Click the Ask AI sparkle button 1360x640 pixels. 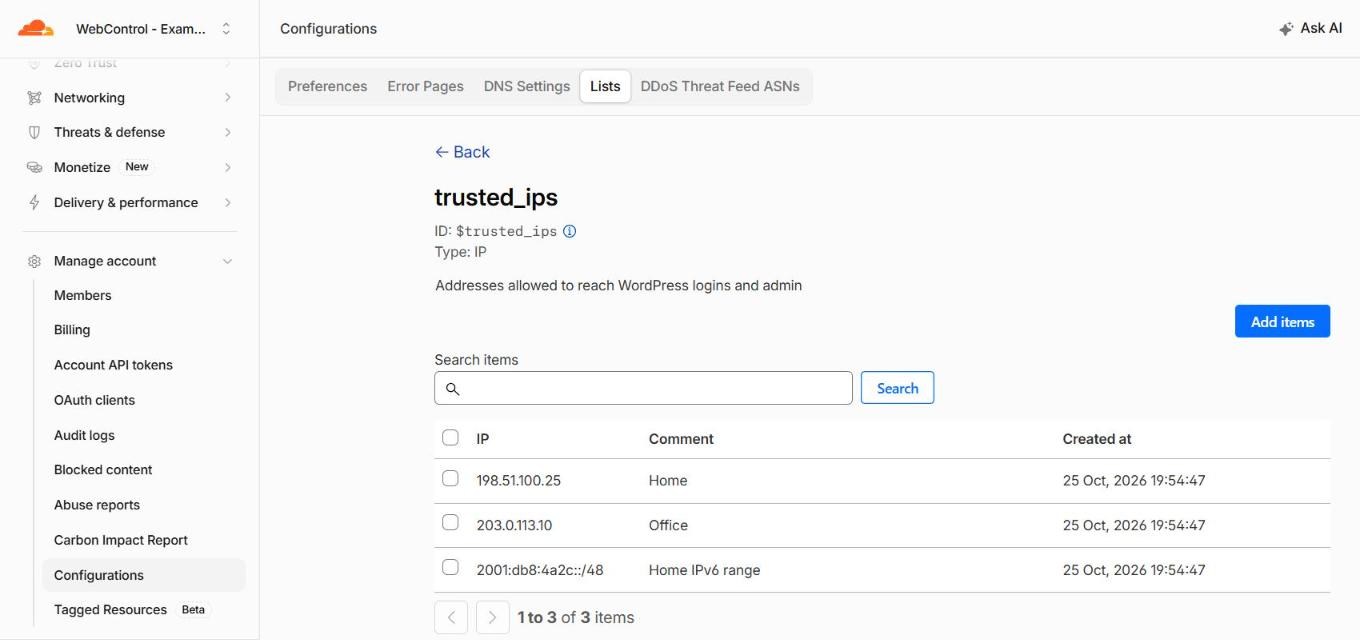[1310, 28]
